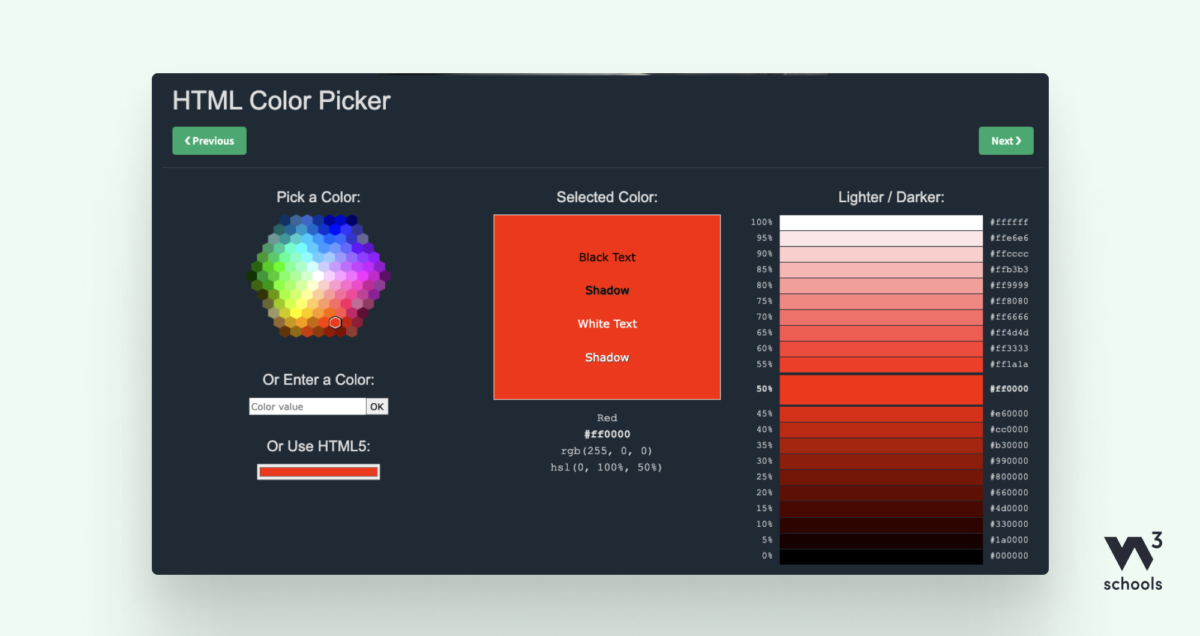Pick the white center hexagon of color wheel
Viewport: 1200px width, 636px height.
pos(318,274)
